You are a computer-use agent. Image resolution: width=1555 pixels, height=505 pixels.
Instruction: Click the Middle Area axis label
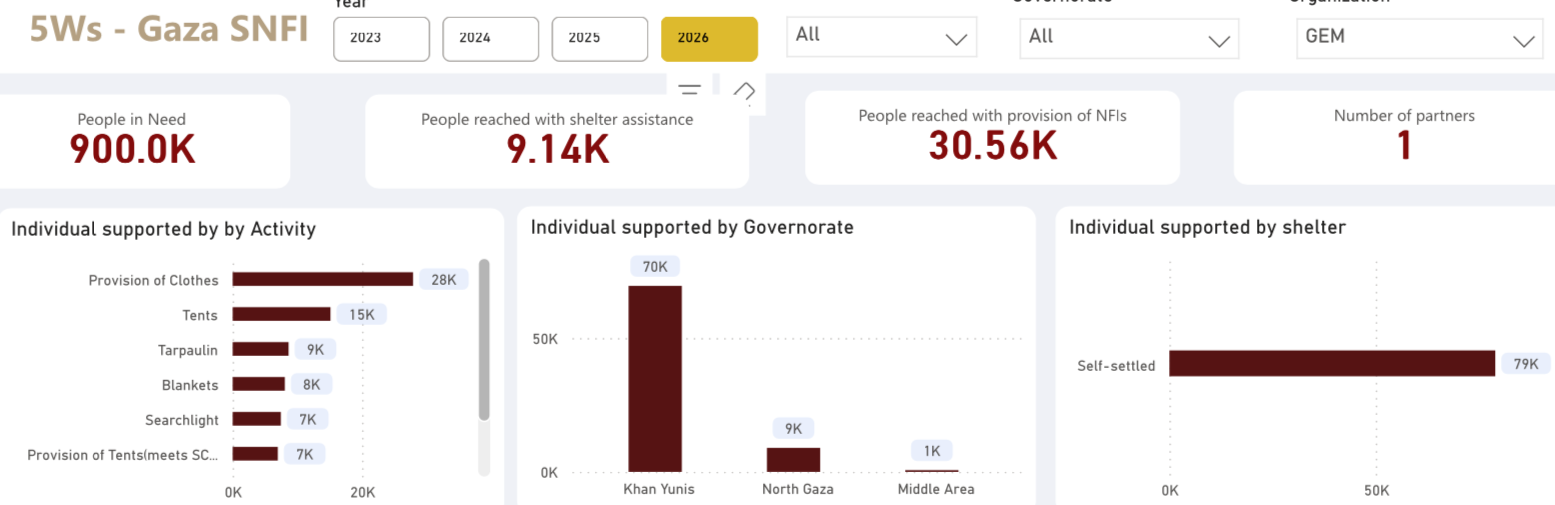[935, 489]
